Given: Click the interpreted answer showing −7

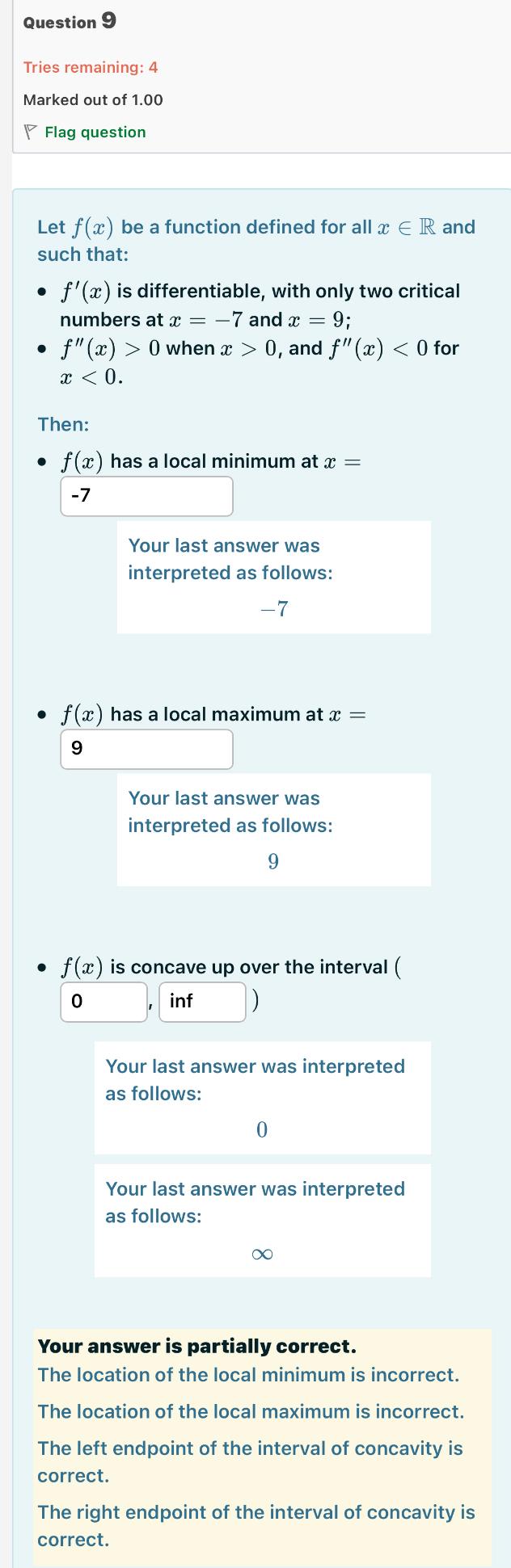Looking at the screenshot, I should click(x=273, y=608).
